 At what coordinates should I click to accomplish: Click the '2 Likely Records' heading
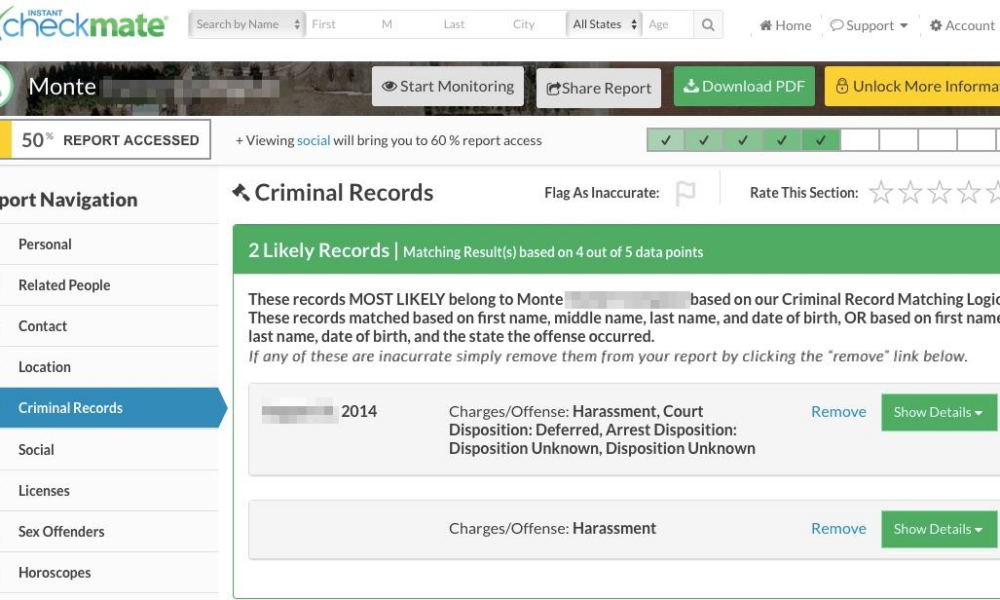319,251
